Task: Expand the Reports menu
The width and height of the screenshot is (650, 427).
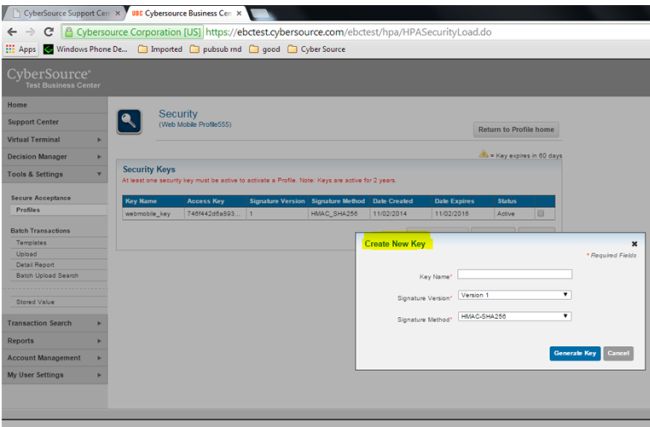Action: point(54,341)
